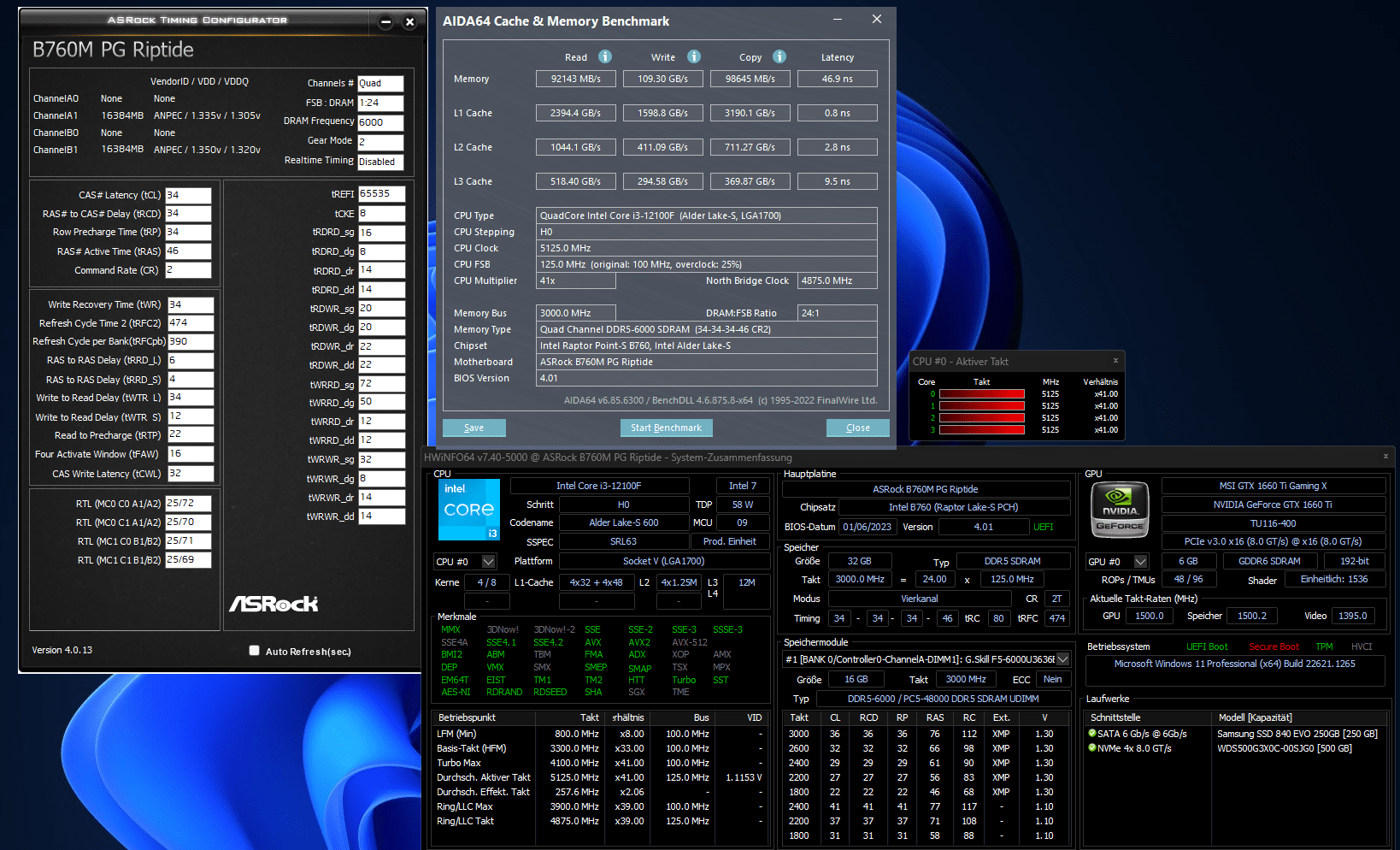This screenshot has width=1400, height=850.
Task: Click the Start Benchmark button
Action: [x=666, y=428]
